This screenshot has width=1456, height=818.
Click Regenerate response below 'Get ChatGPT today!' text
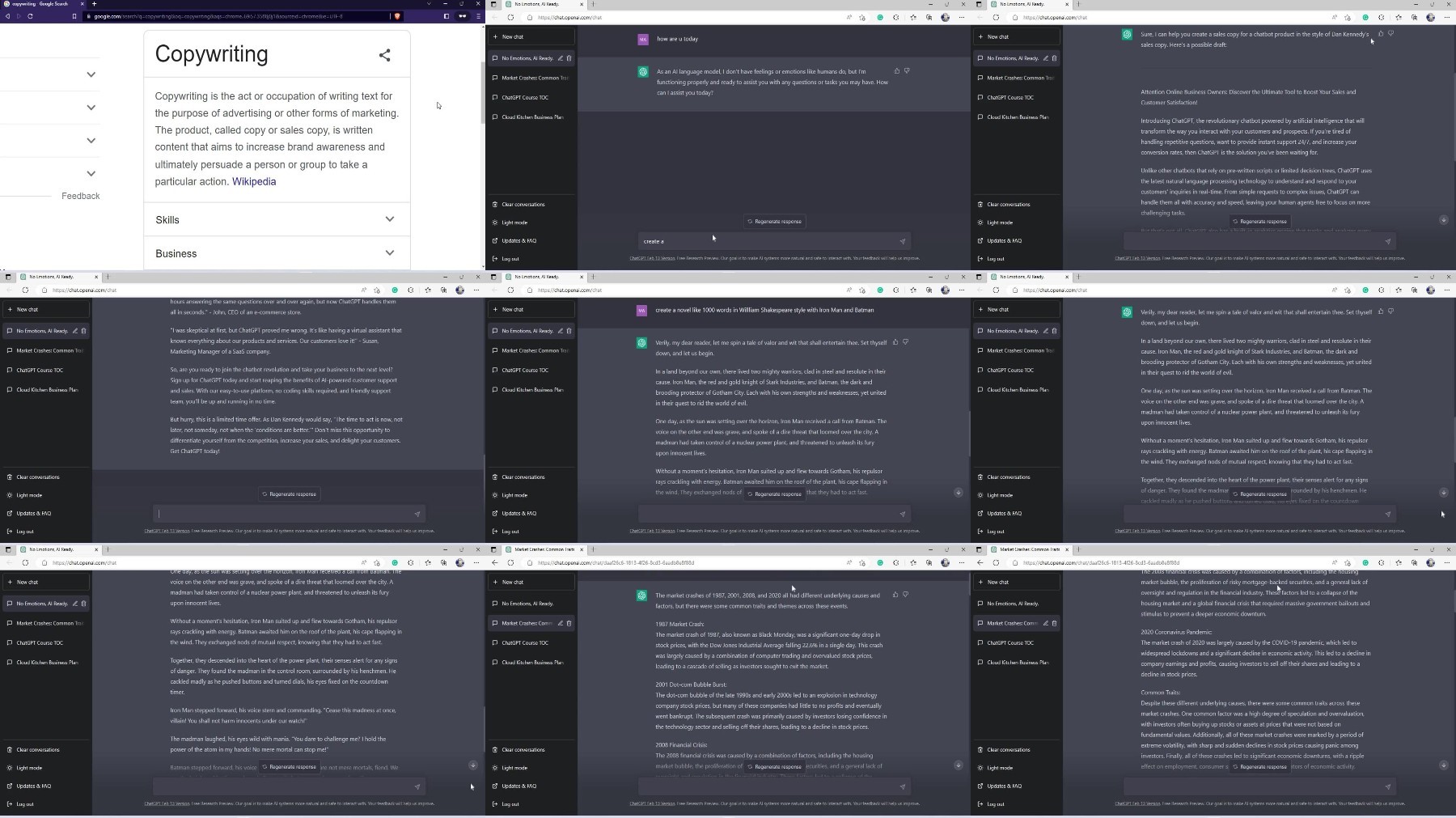point(290,494)
